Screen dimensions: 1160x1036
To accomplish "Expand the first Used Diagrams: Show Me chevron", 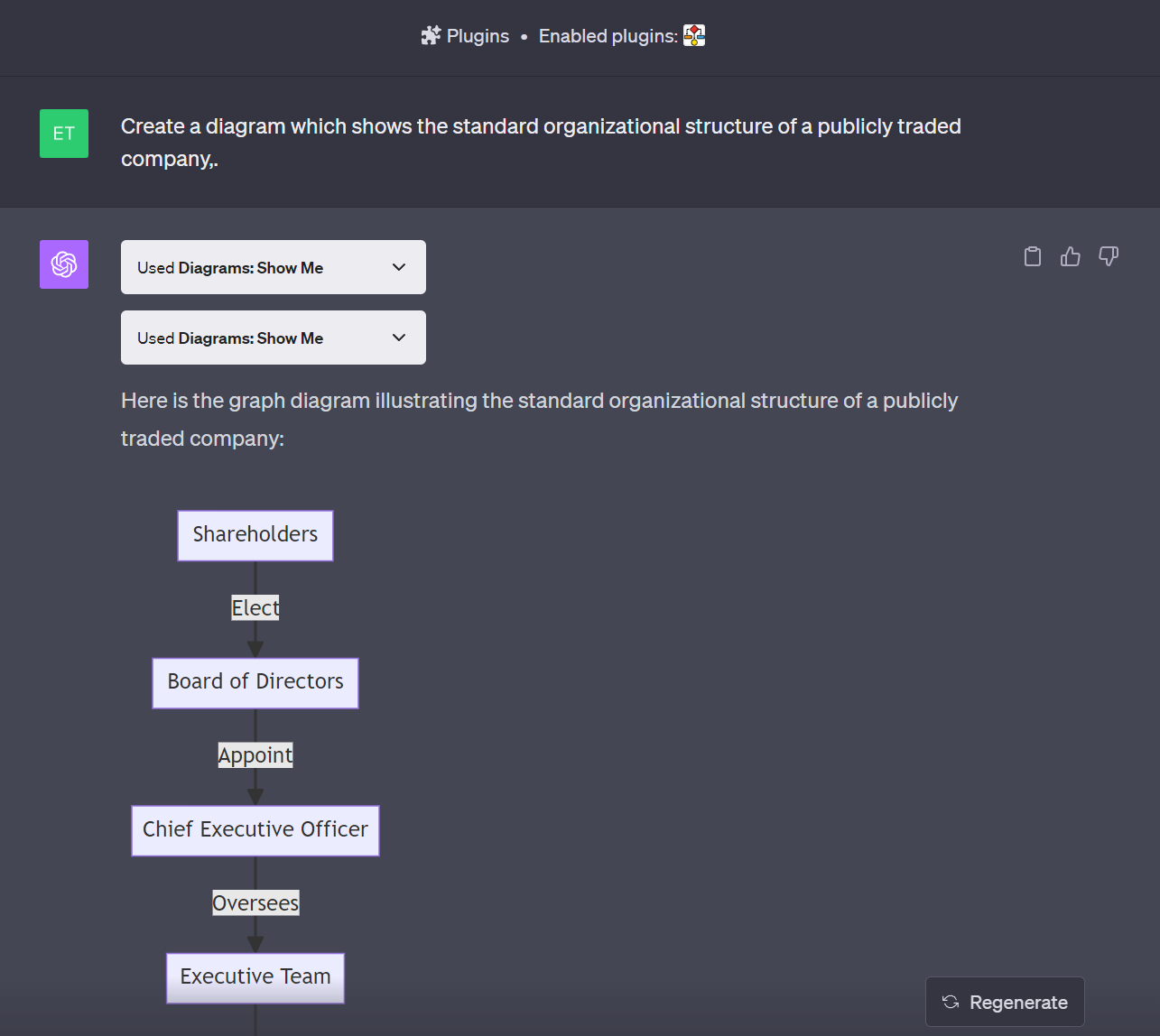I will (x=399, y=267).
